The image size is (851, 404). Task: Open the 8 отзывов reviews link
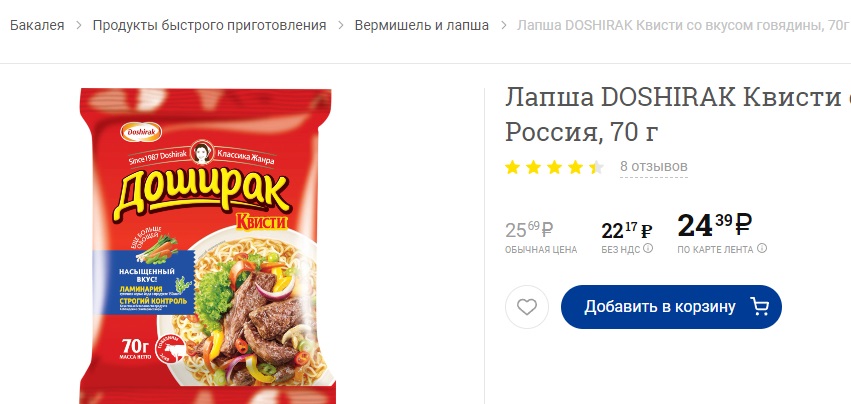click(x=654, y=166)
